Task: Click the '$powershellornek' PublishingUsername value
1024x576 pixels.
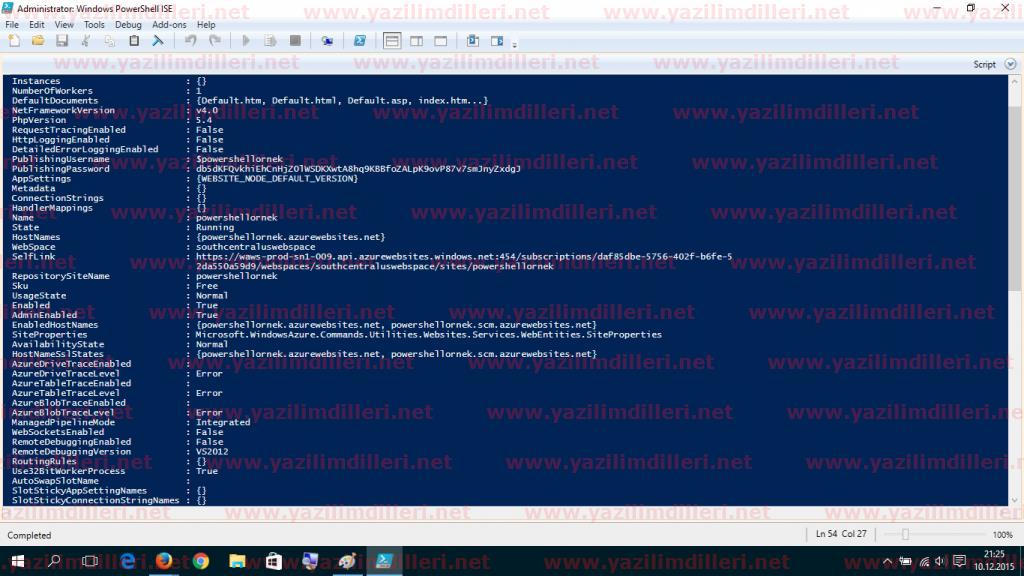Action: [239, 159]
